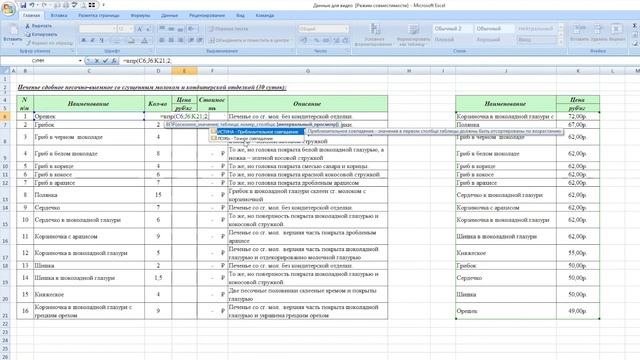Align cell text to the top
This screenshot has width=640, height=360.
(x=162, y=29)
